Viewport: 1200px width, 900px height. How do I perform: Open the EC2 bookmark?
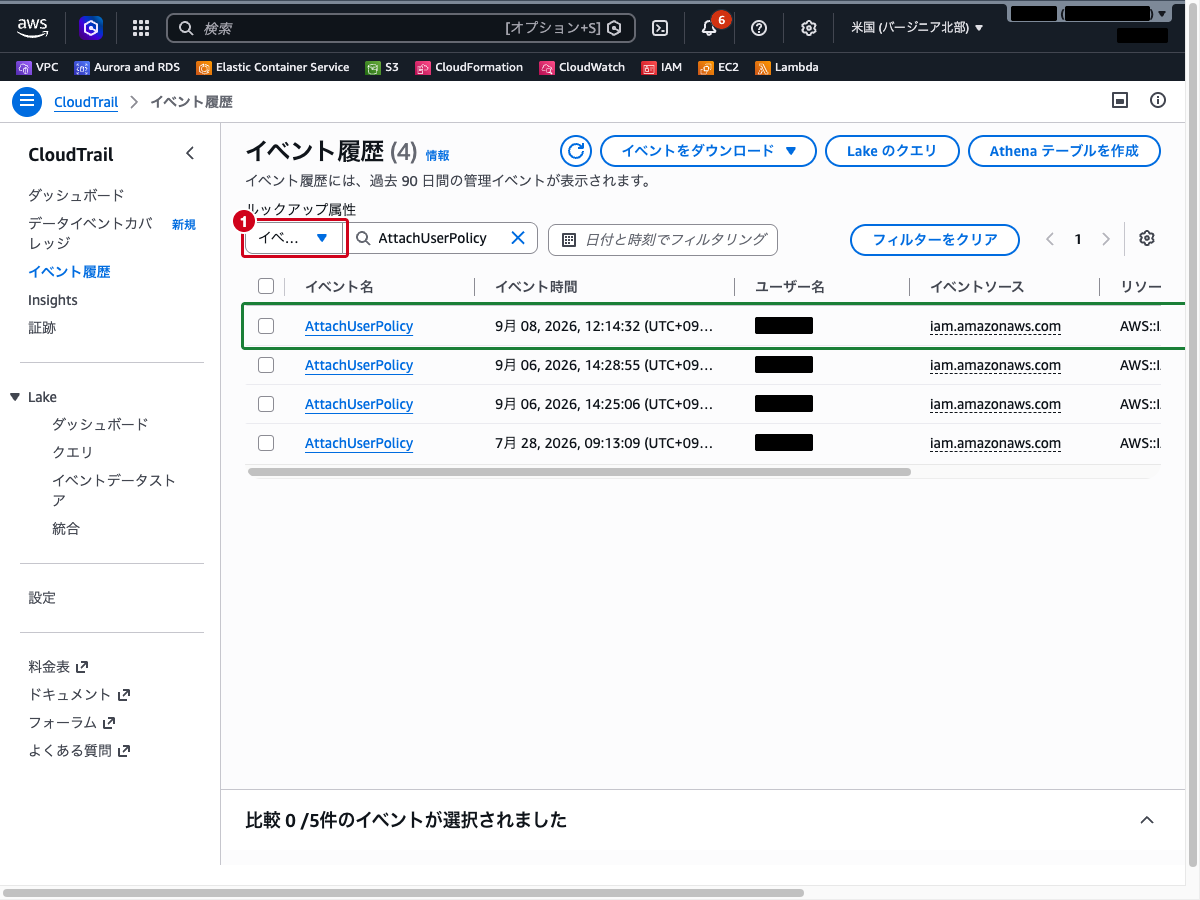(x=718, y=67)
